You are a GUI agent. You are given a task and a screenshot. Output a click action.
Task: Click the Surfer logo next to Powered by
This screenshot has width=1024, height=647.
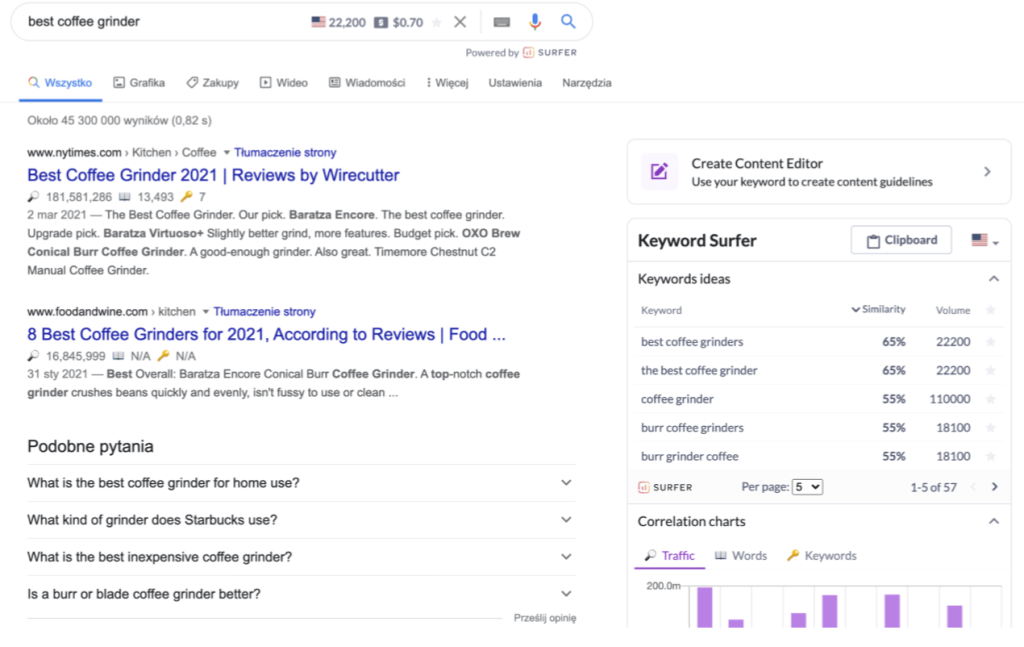550,52
